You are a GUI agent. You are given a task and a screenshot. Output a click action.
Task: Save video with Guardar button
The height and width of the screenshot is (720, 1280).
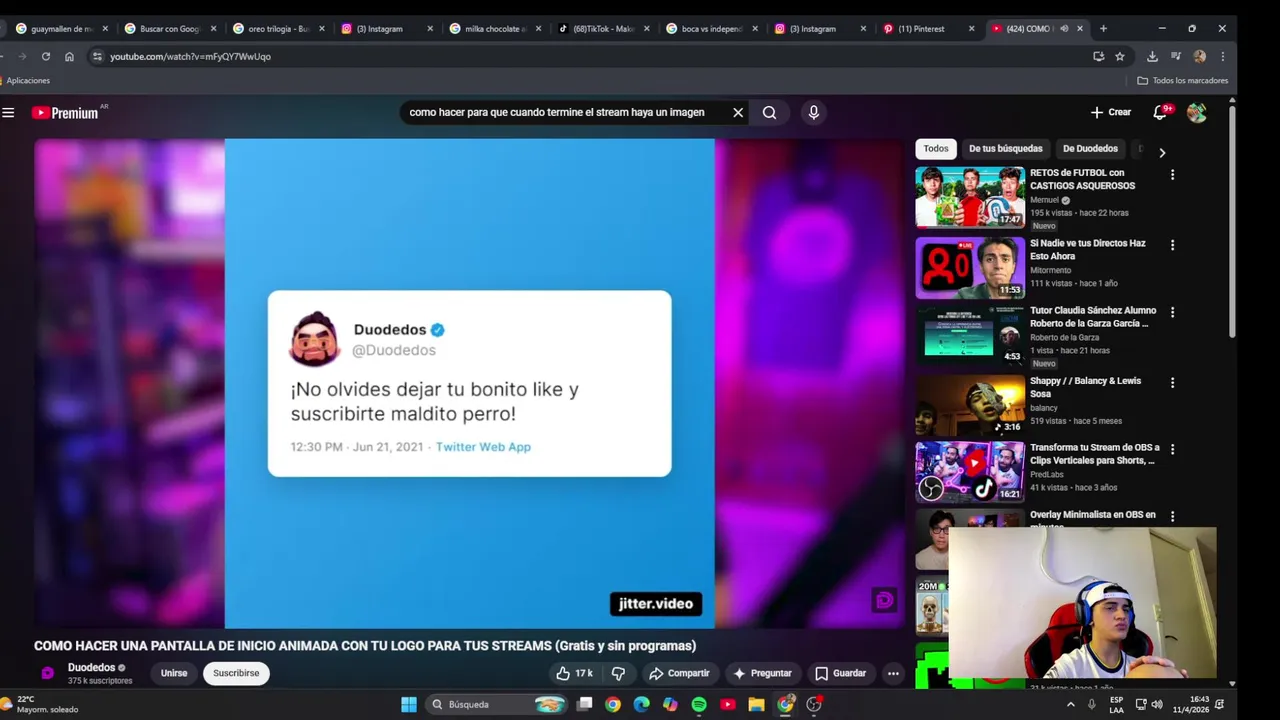pos(840,673)
